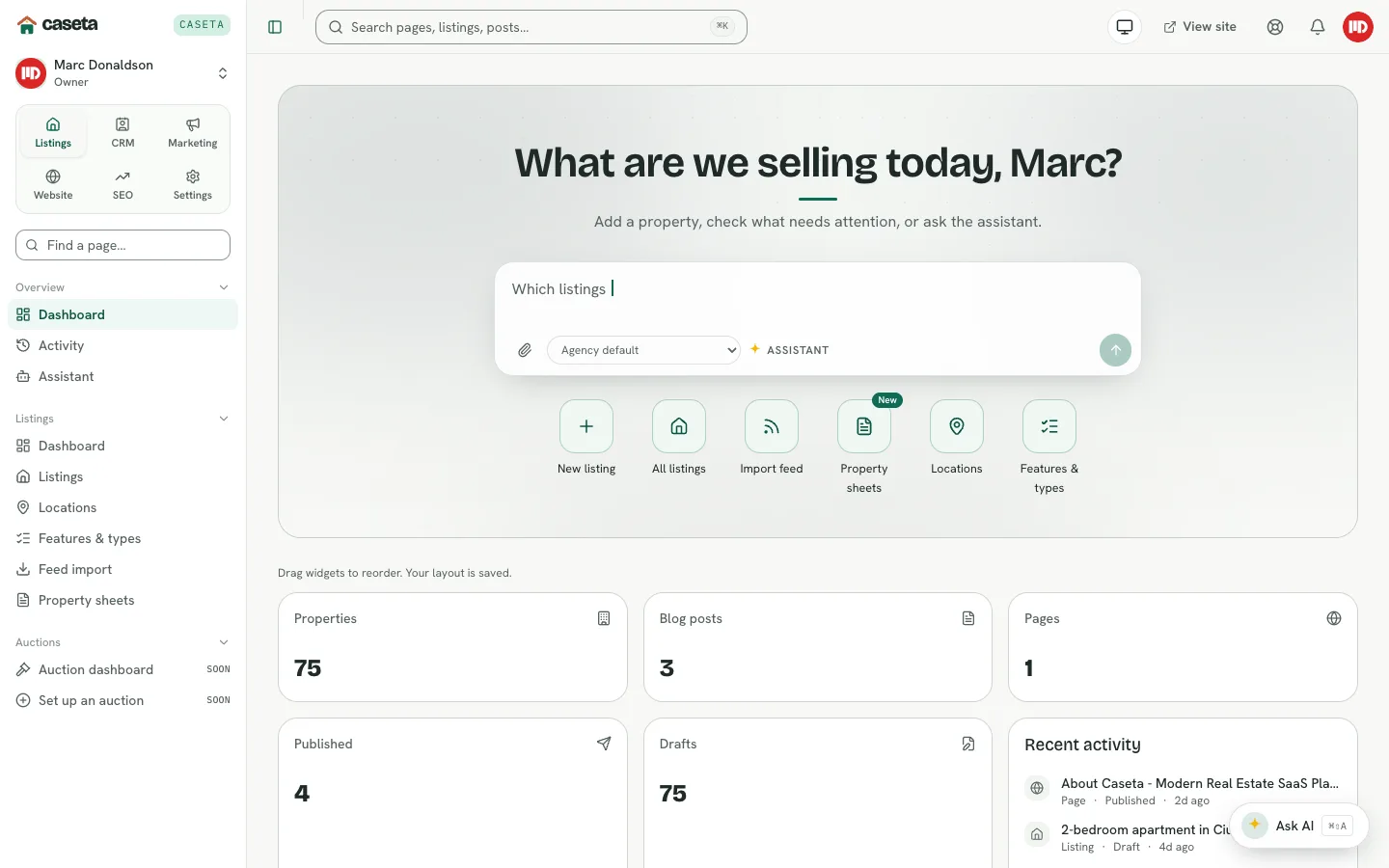Viewport: 1389px width, 868px height.
Task: Open the Locations shortcut icon
Action: 957,426
